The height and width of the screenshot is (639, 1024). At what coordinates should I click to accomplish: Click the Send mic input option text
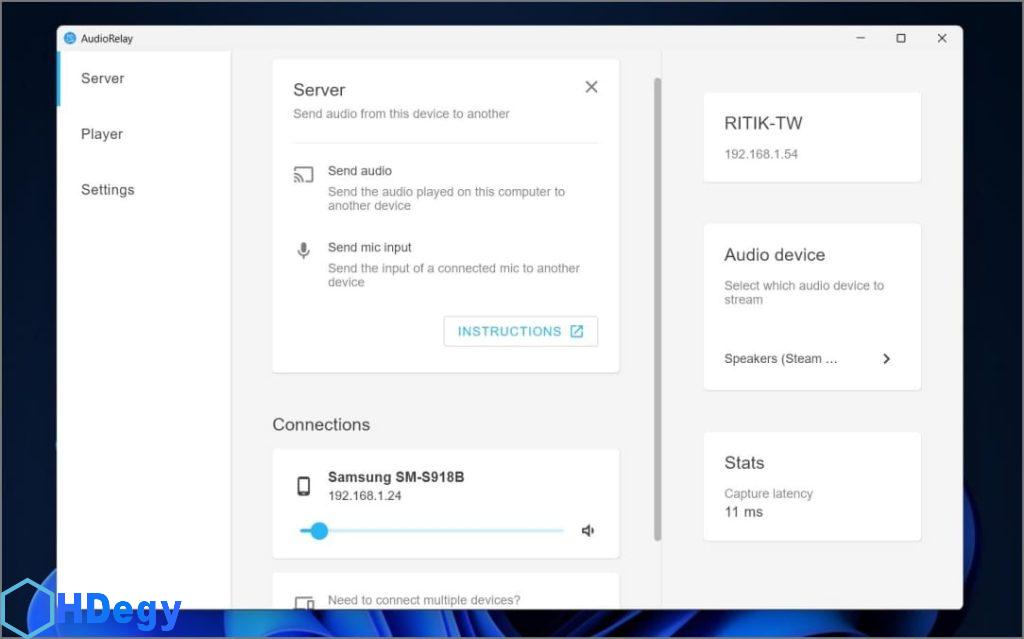pyautogui.click(x=370, y=247)
